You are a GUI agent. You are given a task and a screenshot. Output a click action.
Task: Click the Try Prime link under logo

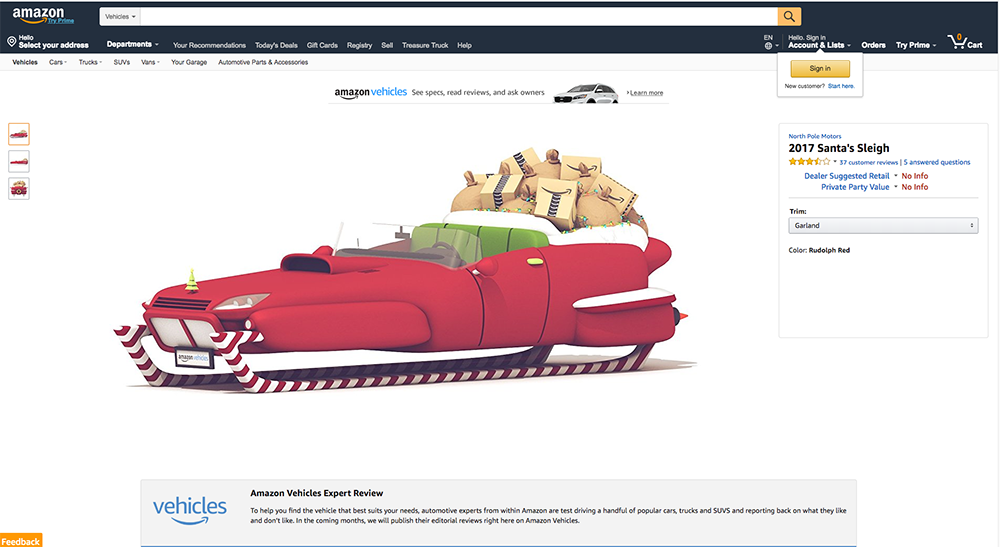pyautogui.click(x=61, y=21)
